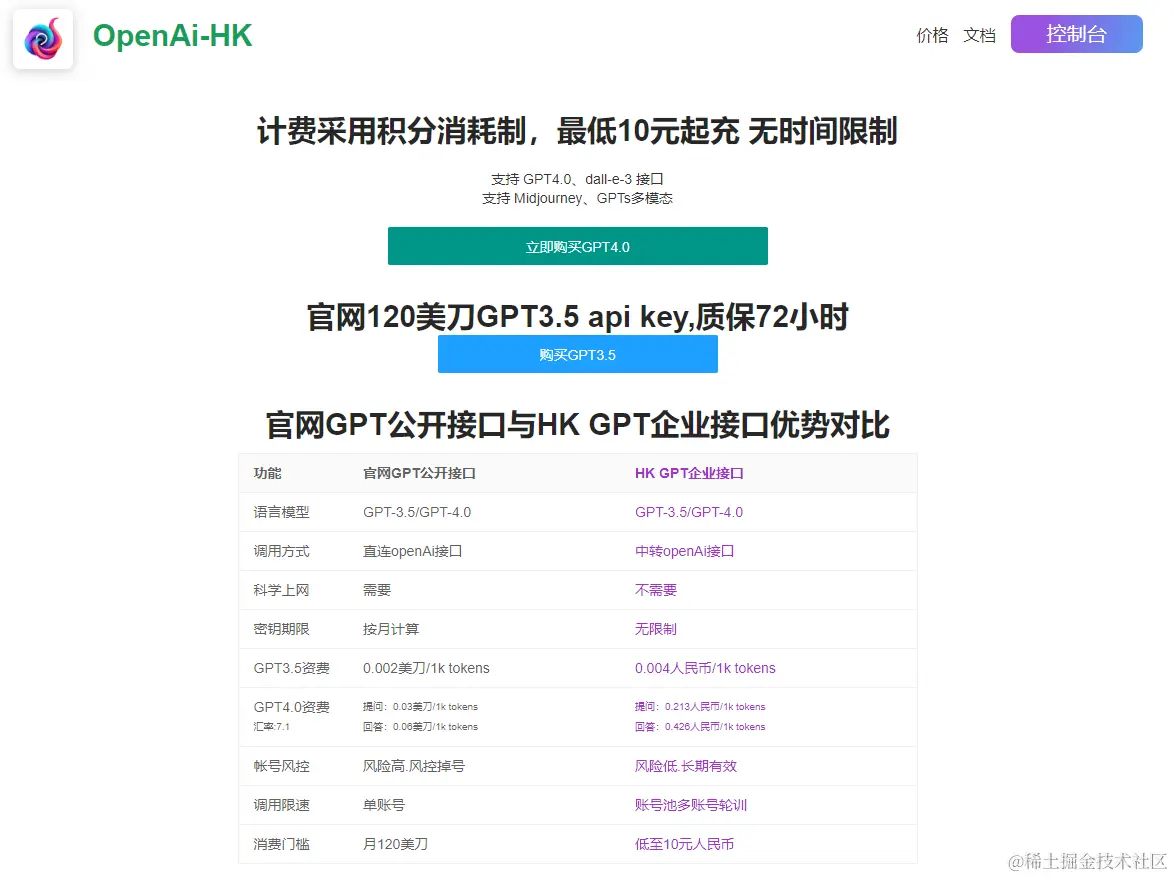Click the 月120美刀 cell
The image size is (1174, 878).
395,844
